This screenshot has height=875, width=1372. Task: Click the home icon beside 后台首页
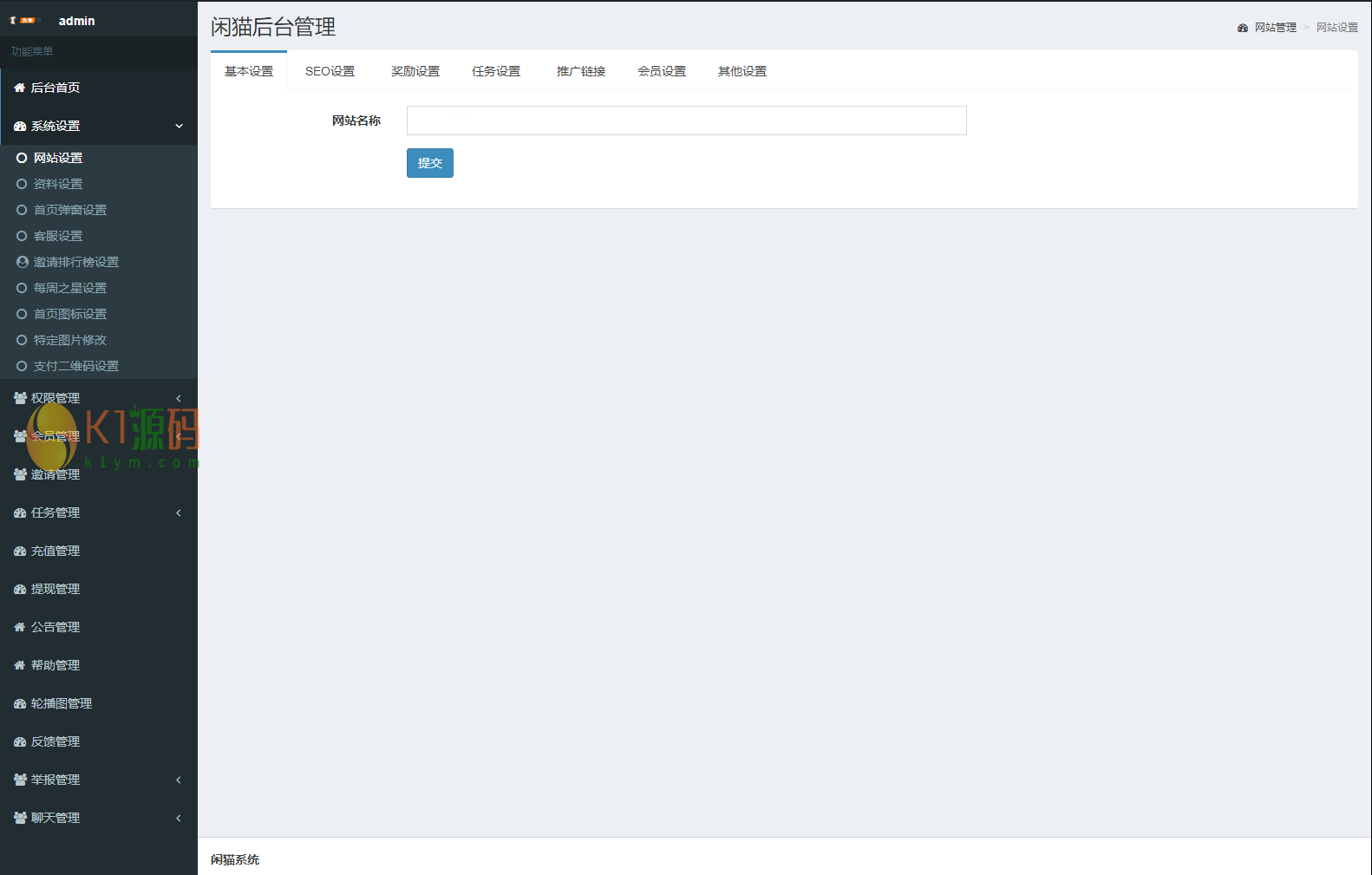pyautogui.click(x=20, y=88)
